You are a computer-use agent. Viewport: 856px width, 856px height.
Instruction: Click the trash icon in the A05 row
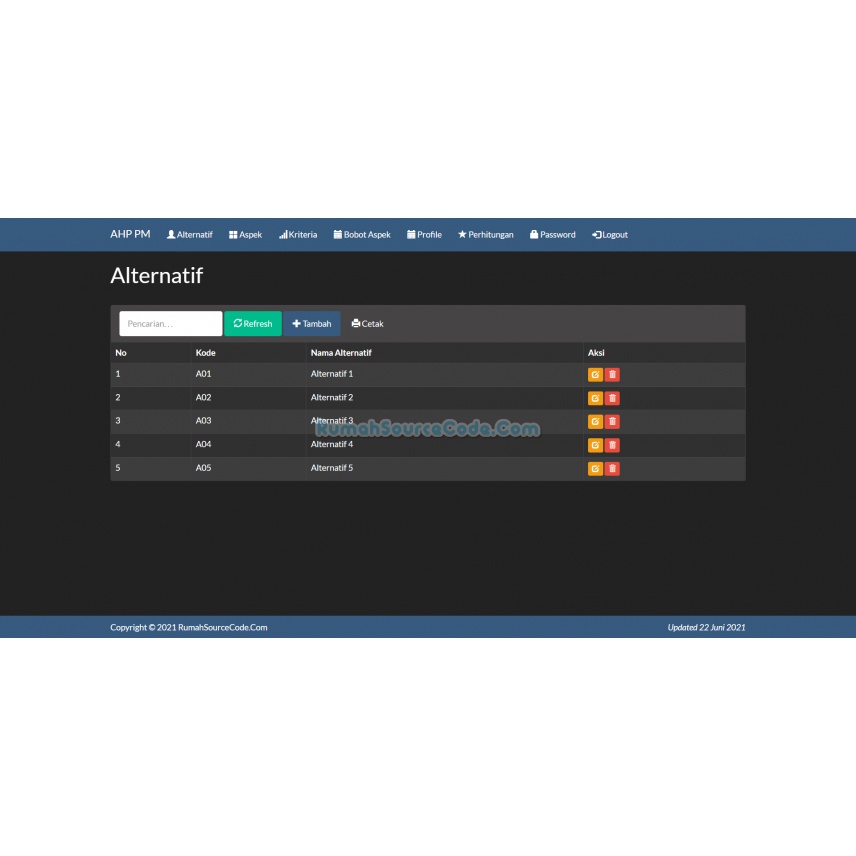612,468
